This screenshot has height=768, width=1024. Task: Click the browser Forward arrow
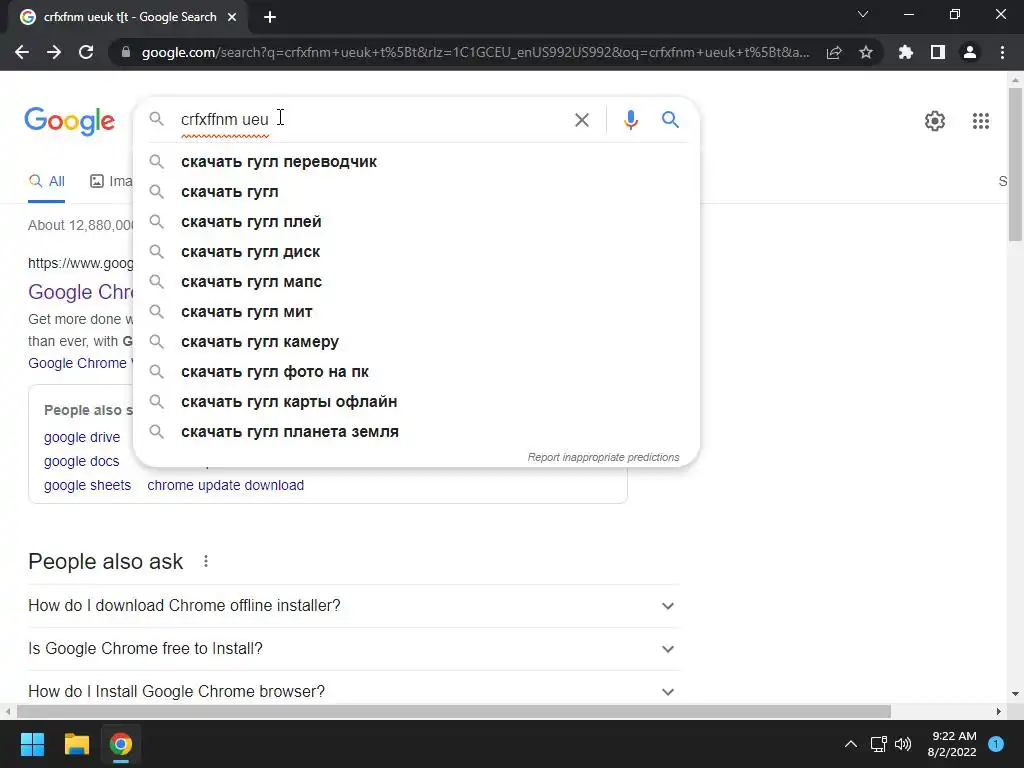54,52
